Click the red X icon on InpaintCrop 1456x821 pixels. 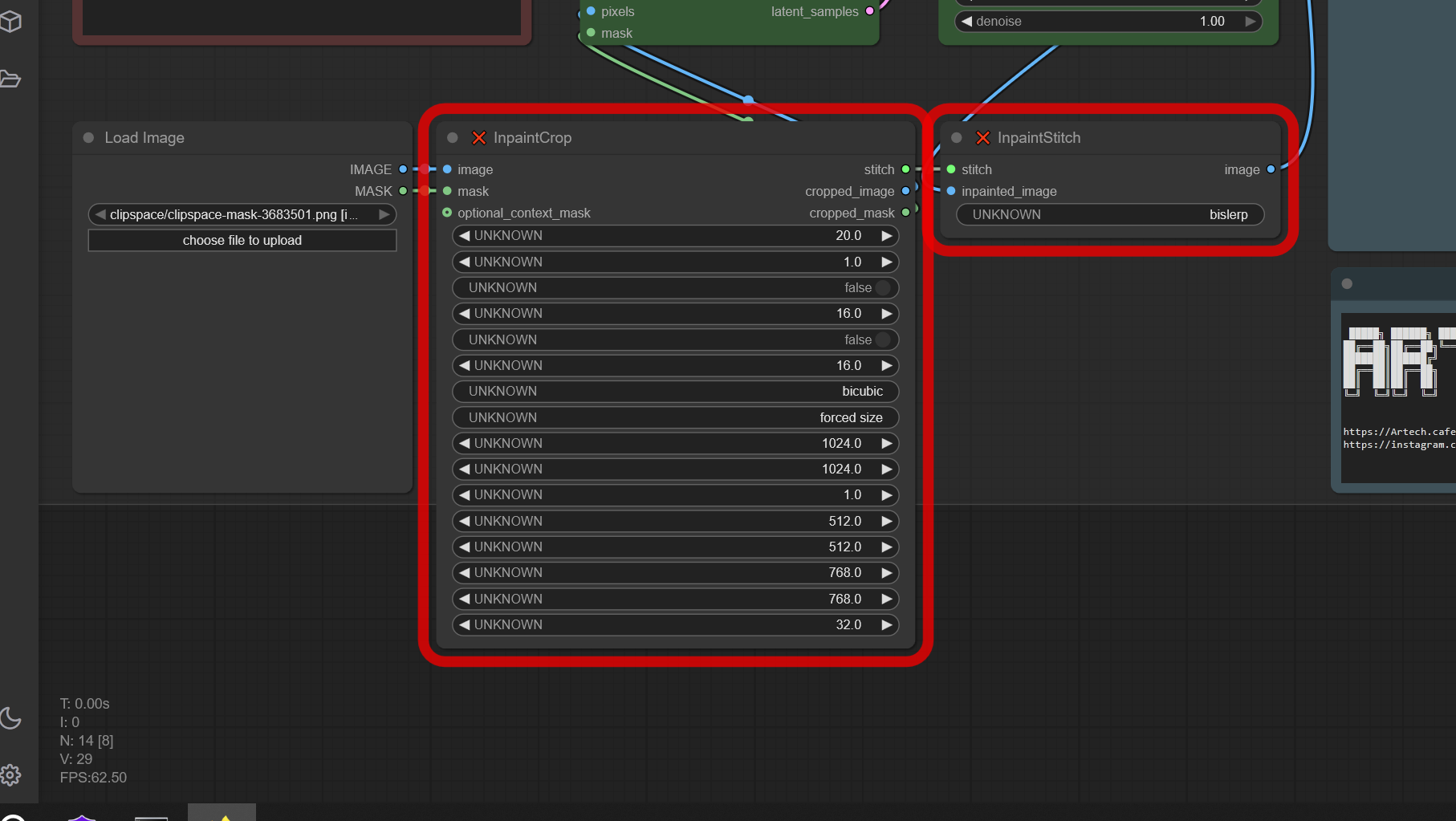pyautogui.click(x=479, y=138)
